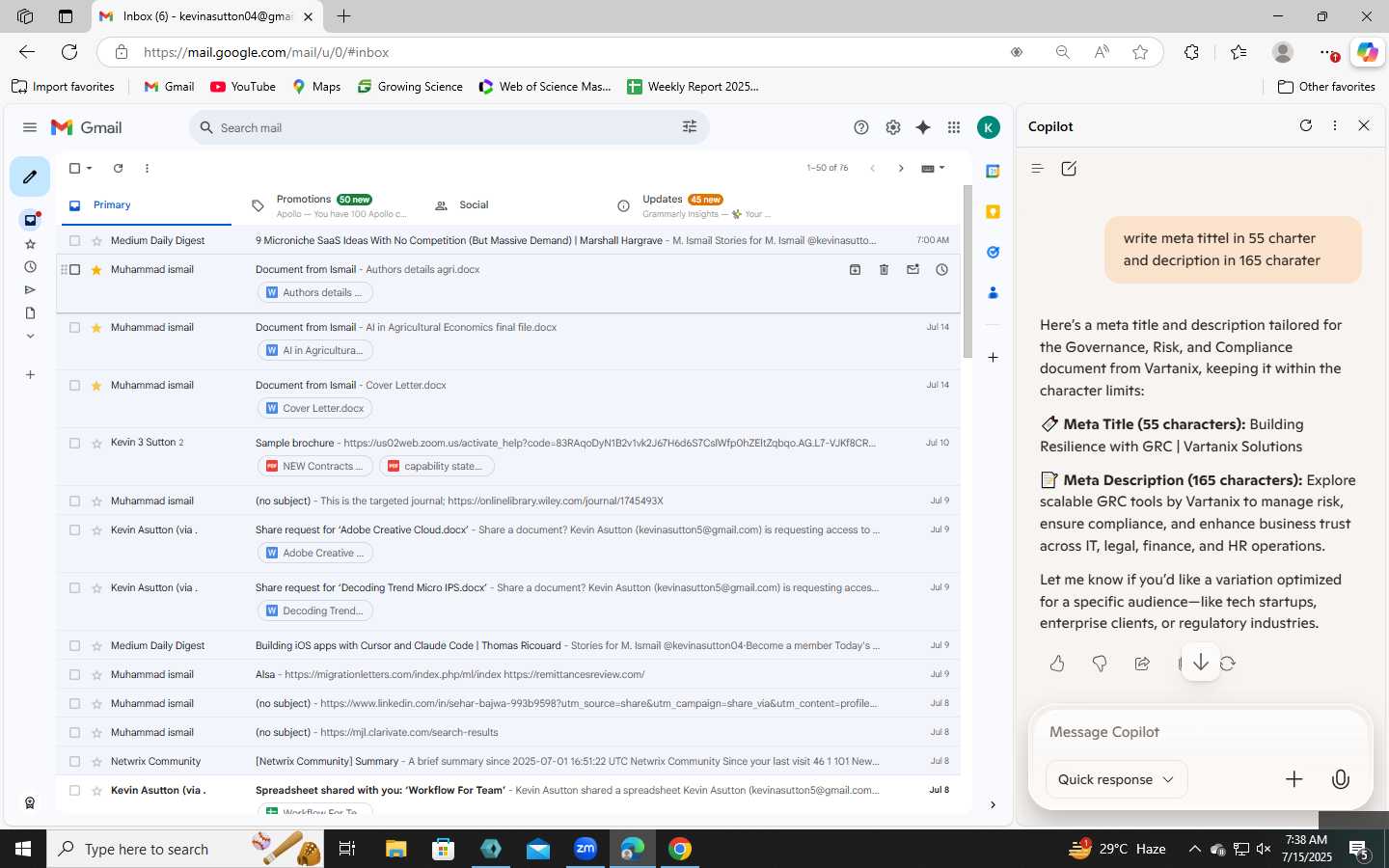Open Other favorites folder
The height and width of the screenshot is (868, 1389).
(x=1326, y=87)
